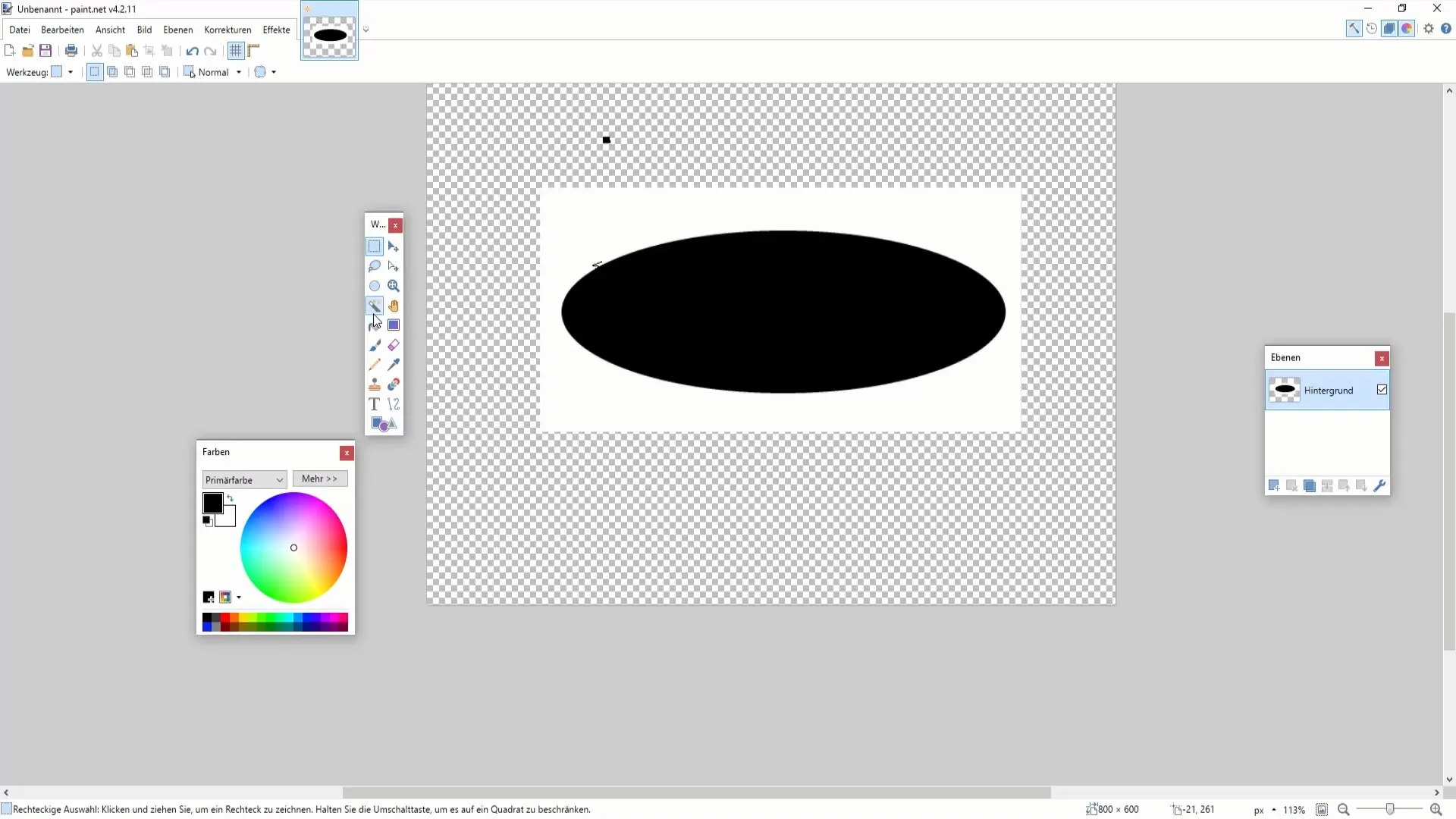Select the Move Selection tool
1456x819 pixels.
tap(394, 266)
